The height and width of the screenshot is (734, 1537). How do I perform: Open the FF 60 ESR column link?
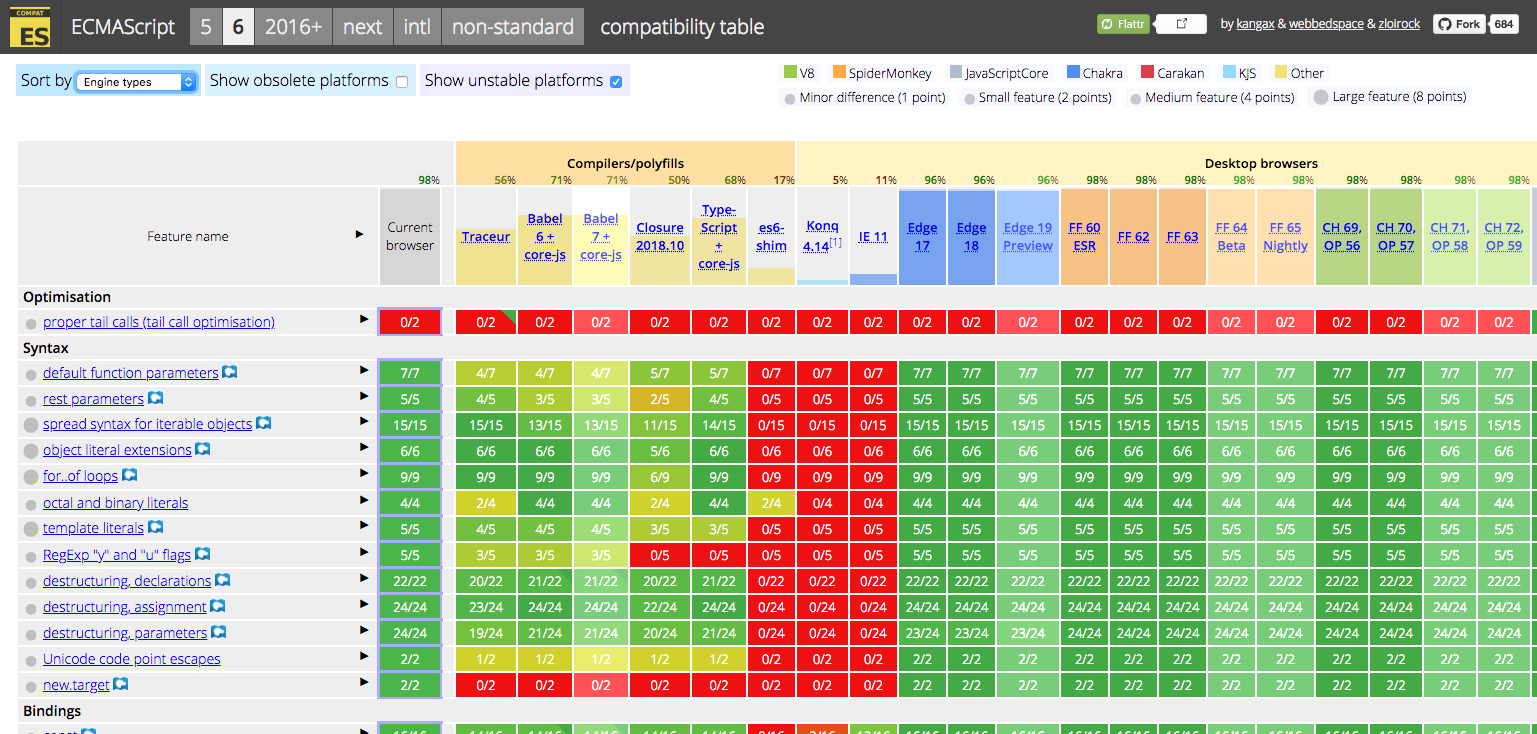tap(1084, 237)
